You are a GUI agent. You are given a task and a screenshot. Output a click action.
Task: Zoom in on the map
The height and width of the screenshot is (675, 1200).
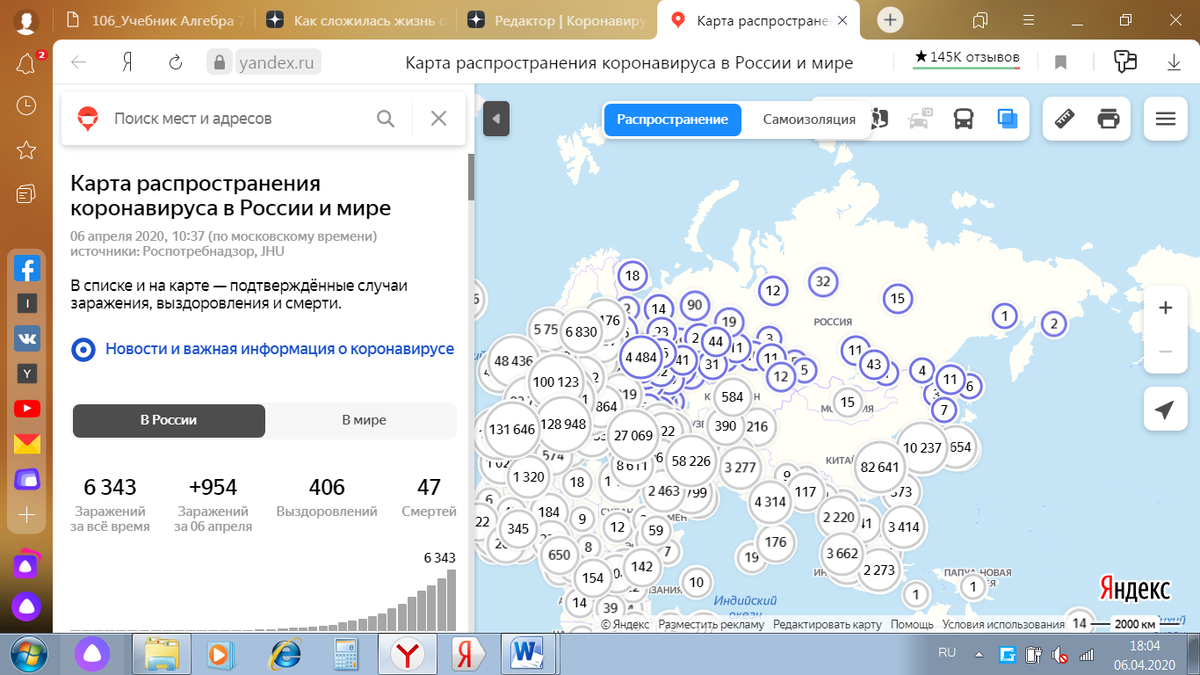click(x=1165, y=309)
